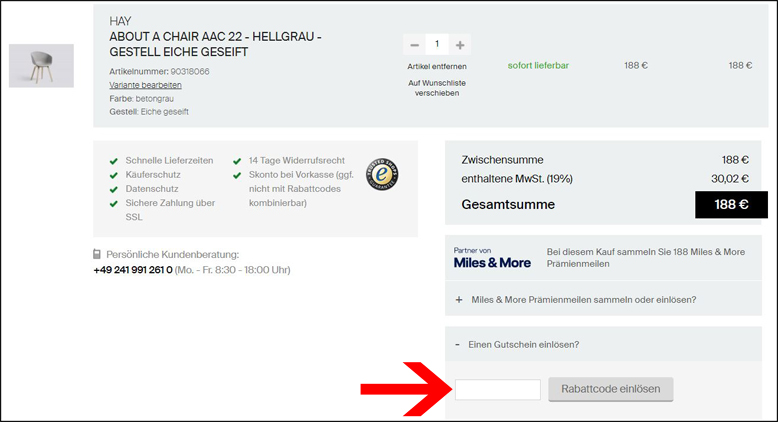This screenshot has height=422, width=778.
Task: Click the Farbe: betongrau text
Action: (x=141, y=99)
